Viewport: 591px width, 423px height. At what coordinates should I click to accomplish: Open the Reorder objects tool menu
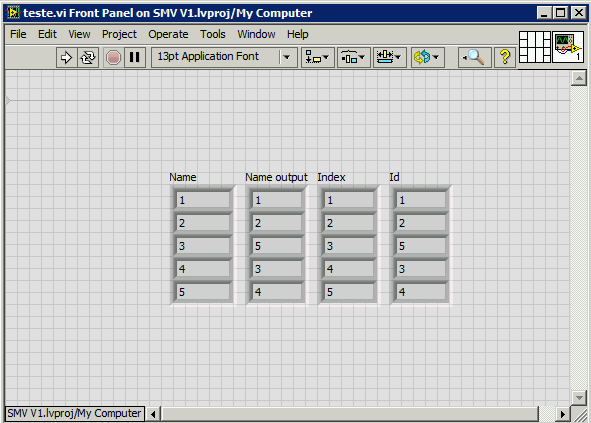pyautogui.click(x=427, y=58)
